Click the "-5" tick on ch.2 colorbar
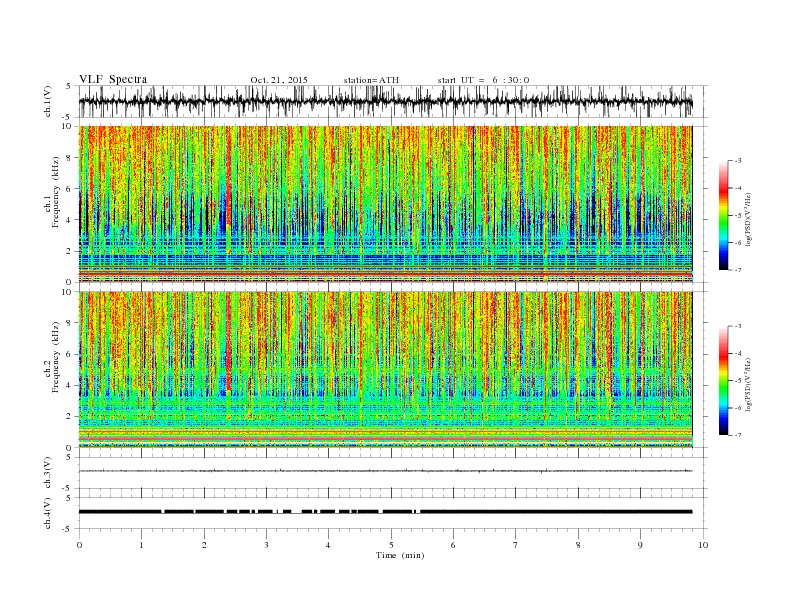Viewport: 792px width, 612px height. 738,381
